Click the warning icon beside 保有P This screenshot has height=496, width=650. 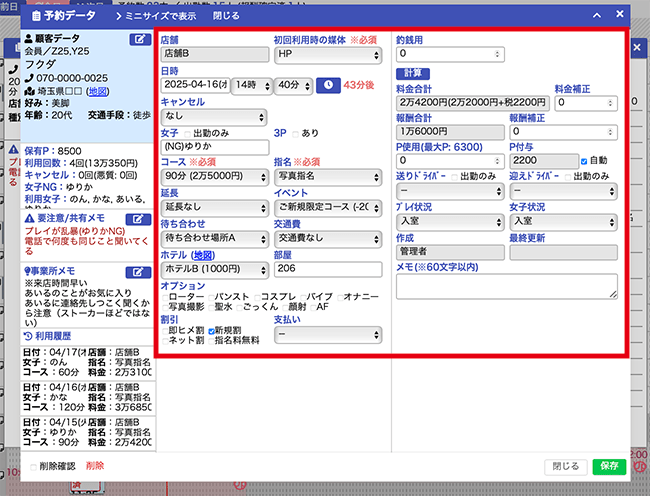[x=14, y=150]
